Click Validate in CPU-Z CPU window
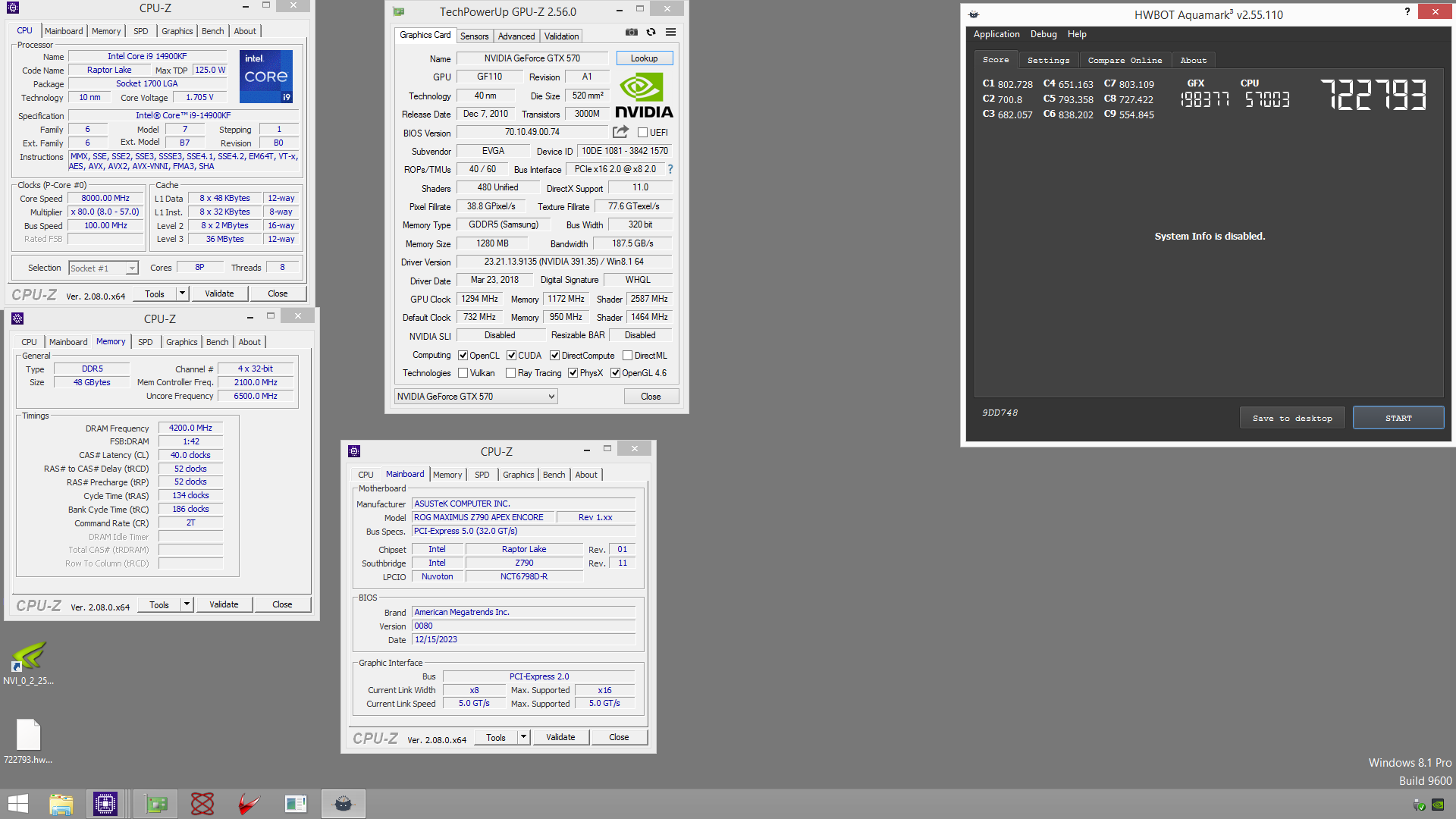This screenshot has width=1456, height=819. pos(219,293)
